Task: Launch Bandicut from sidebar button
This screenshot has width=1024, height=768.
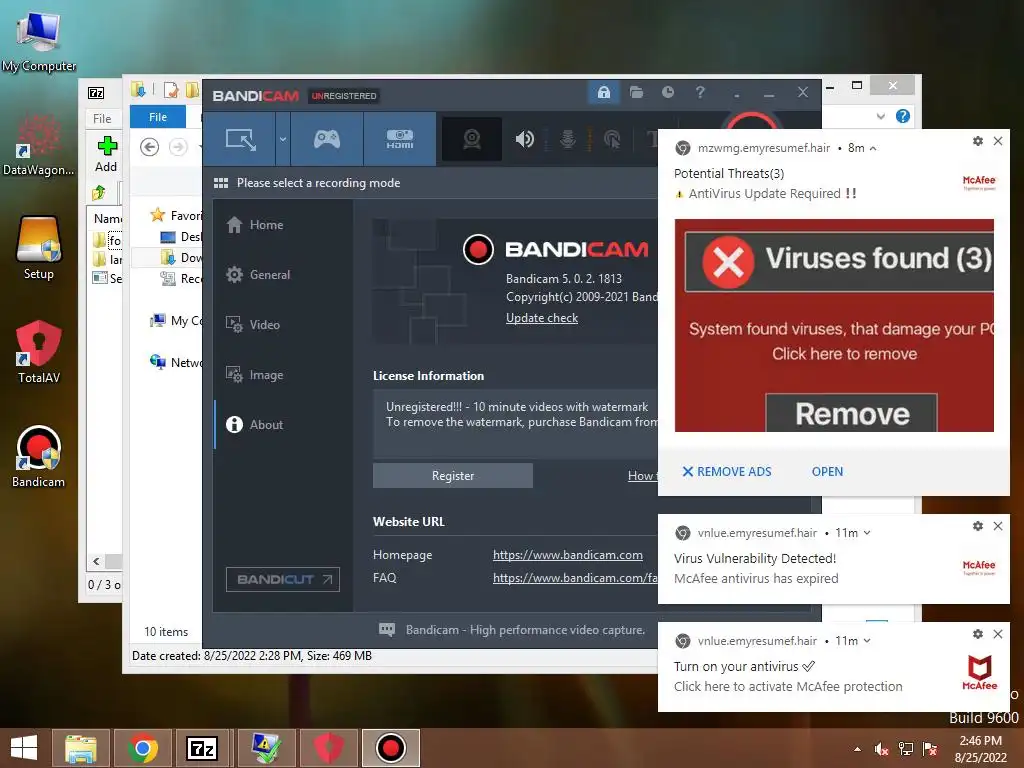Action: pyautogui.click(x=283, y=579)
